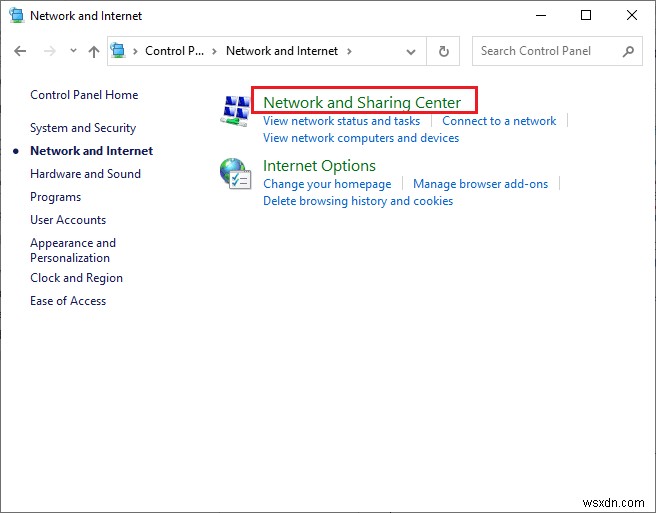Viewport: 656px width, 513px height.
Task: Open User Accounts category
Action: 68,220
